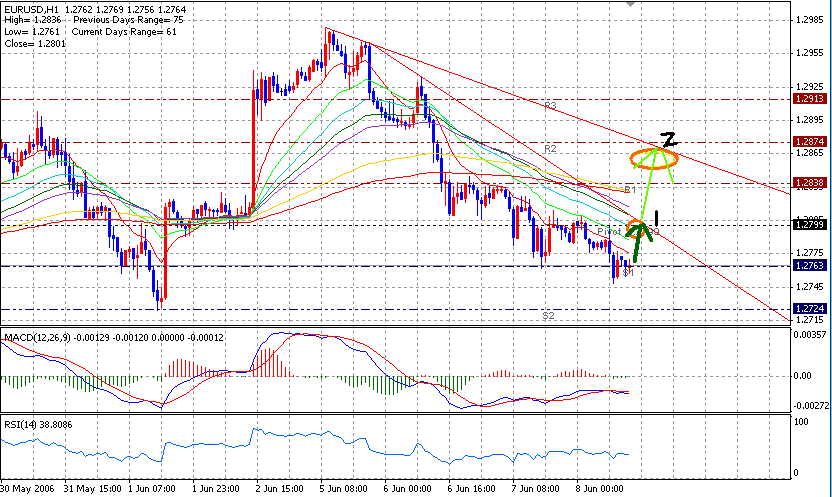Click the 1.2724 blue price tag
Image resolution: width=832 pixels, height=497 pixels.
click(x=810, y=308)
